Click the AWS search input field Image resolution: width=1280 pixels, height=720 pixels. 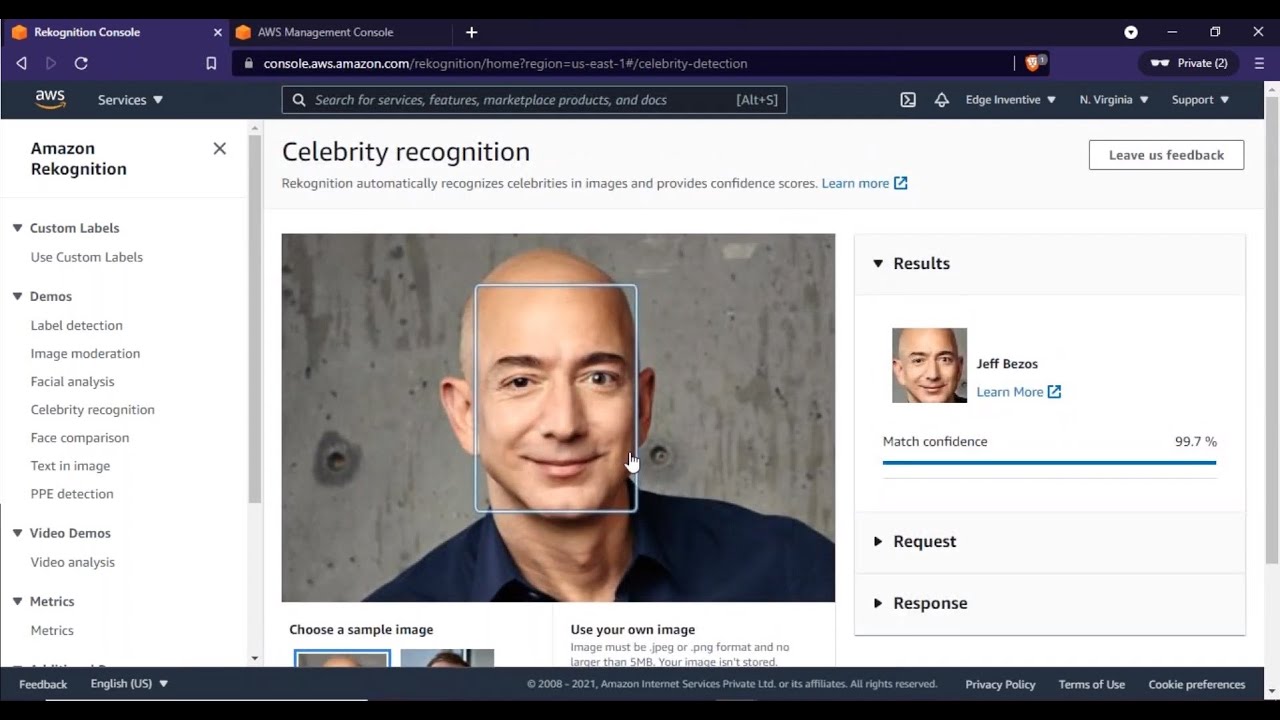(534, 100)
